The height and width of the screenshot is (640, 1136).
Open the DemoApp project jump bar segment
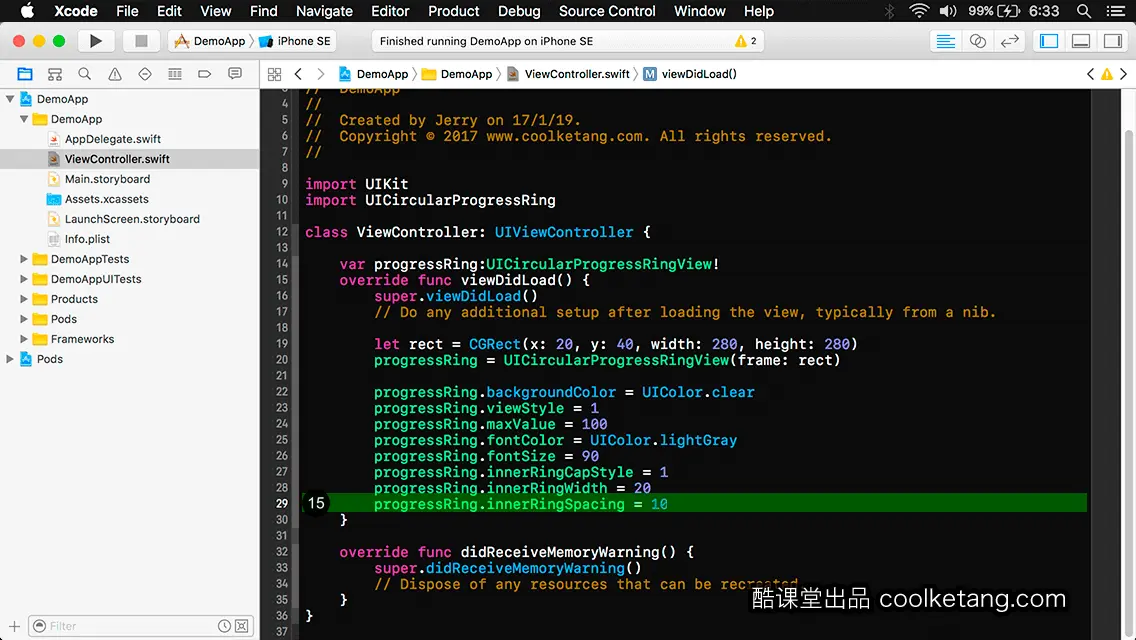point(374,74)
